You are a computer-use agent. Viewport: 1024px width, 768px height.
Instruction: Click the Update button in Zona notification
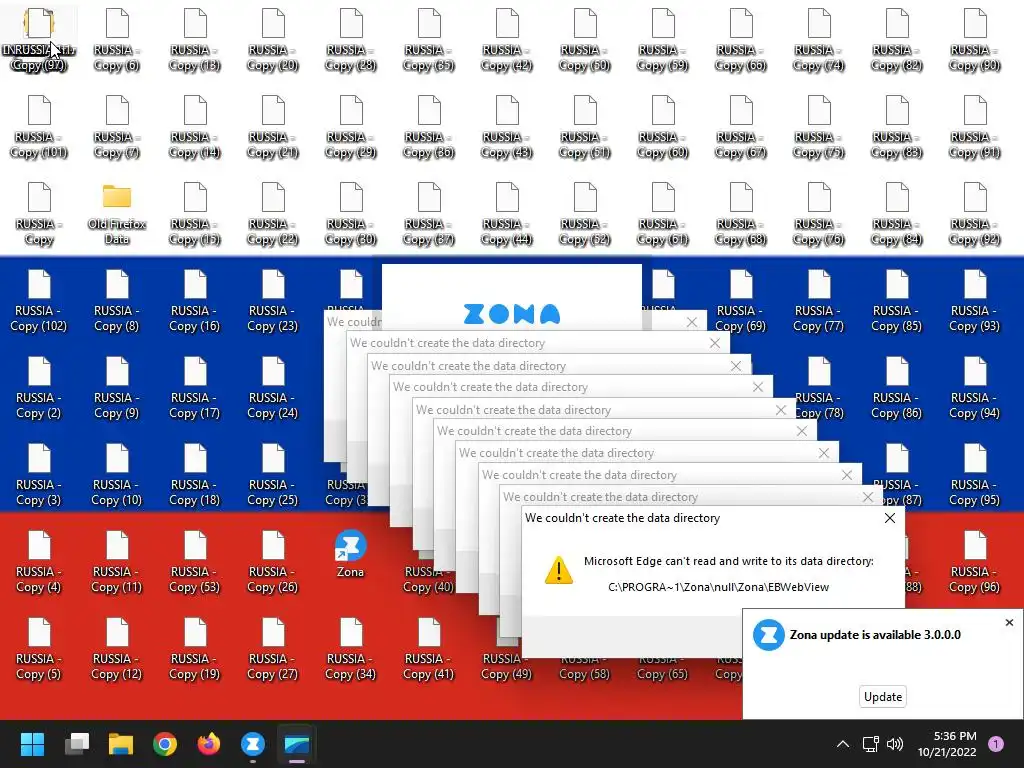[x=883, y=697]
